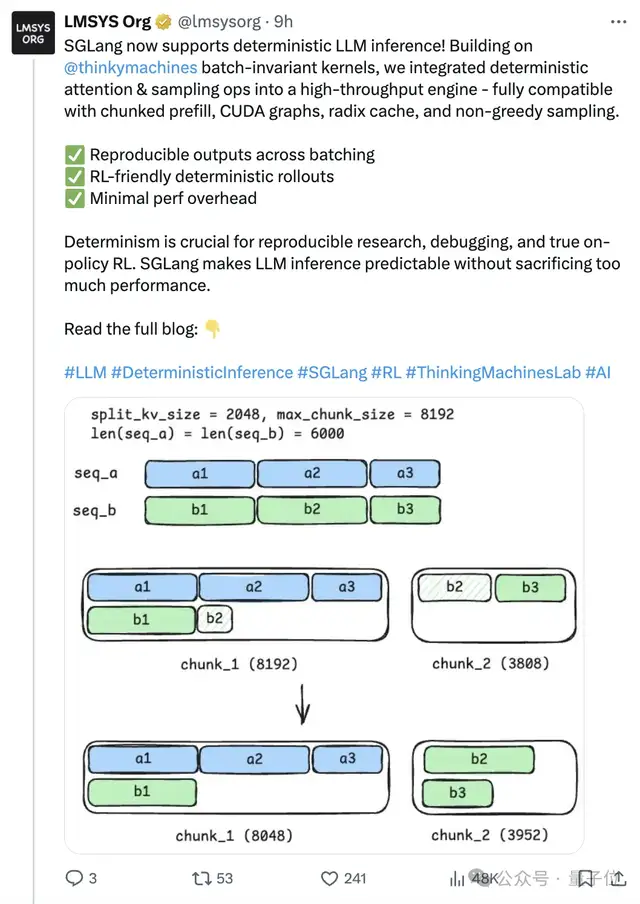This screenshot has width=640, height=904.
Task: Repost using the retweet icon
Action: point(203,878)
